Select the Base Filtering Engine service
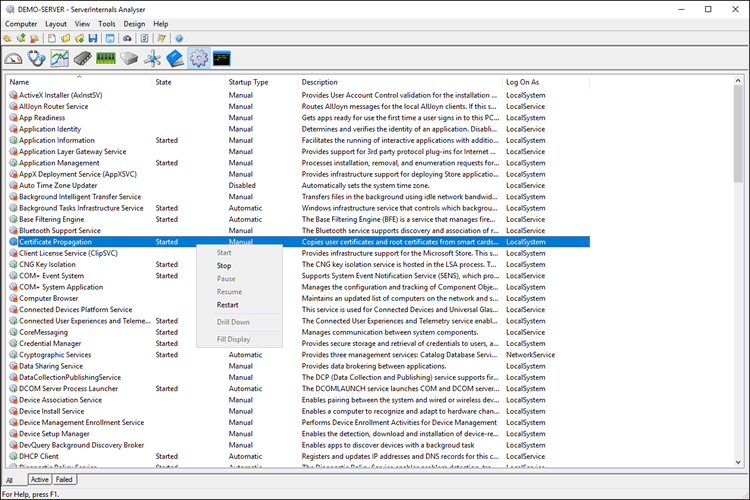The width and height of the screenshot is (750, 500). pyautogui.click(x=299, y=220)
